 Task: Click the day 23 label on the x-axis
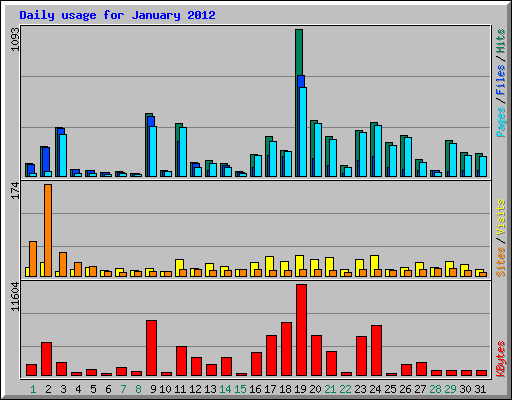point(360,389)
